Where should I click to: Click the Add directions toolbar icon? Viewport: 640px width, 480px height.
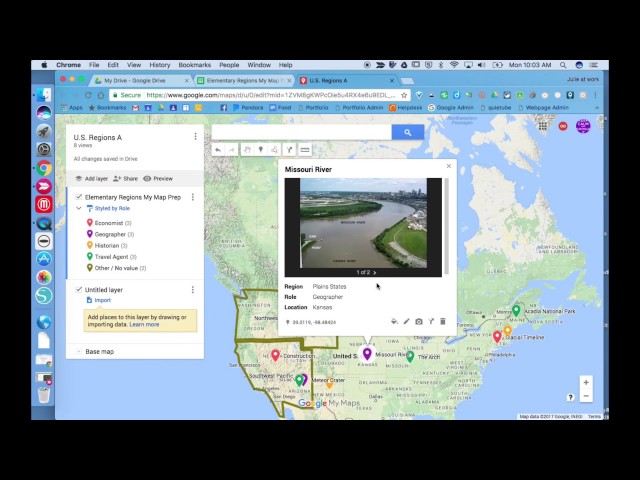[289, 150]
